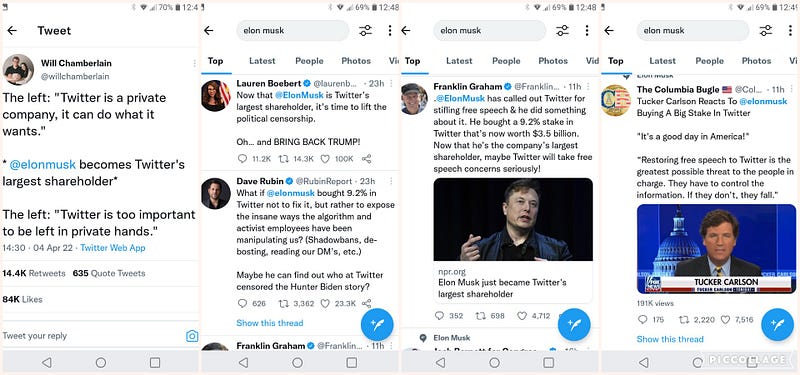Click Twitter Web App source link

point(113,248)
